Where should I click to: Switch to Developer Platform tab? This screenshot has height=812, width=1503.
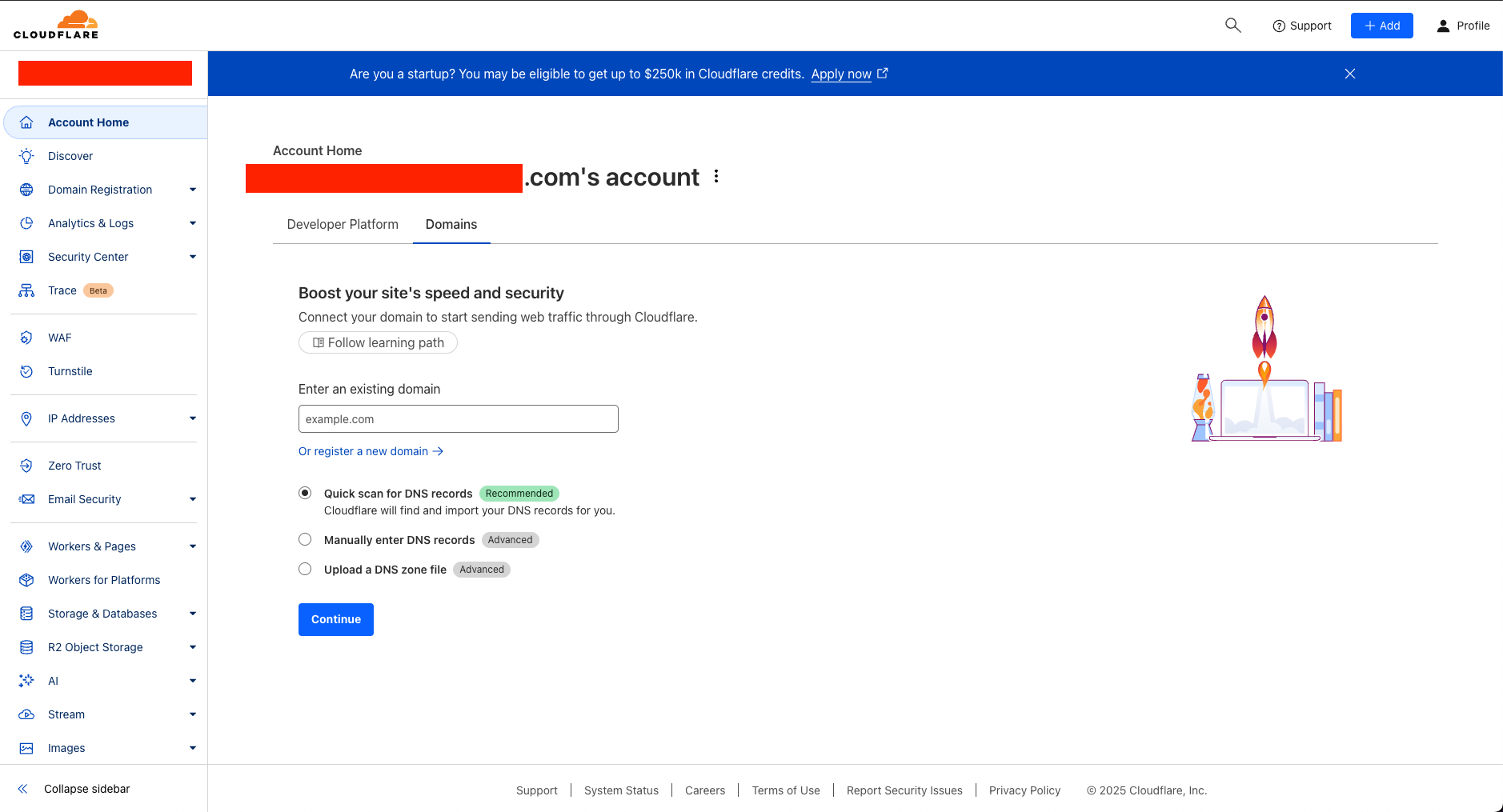(343, 225)
